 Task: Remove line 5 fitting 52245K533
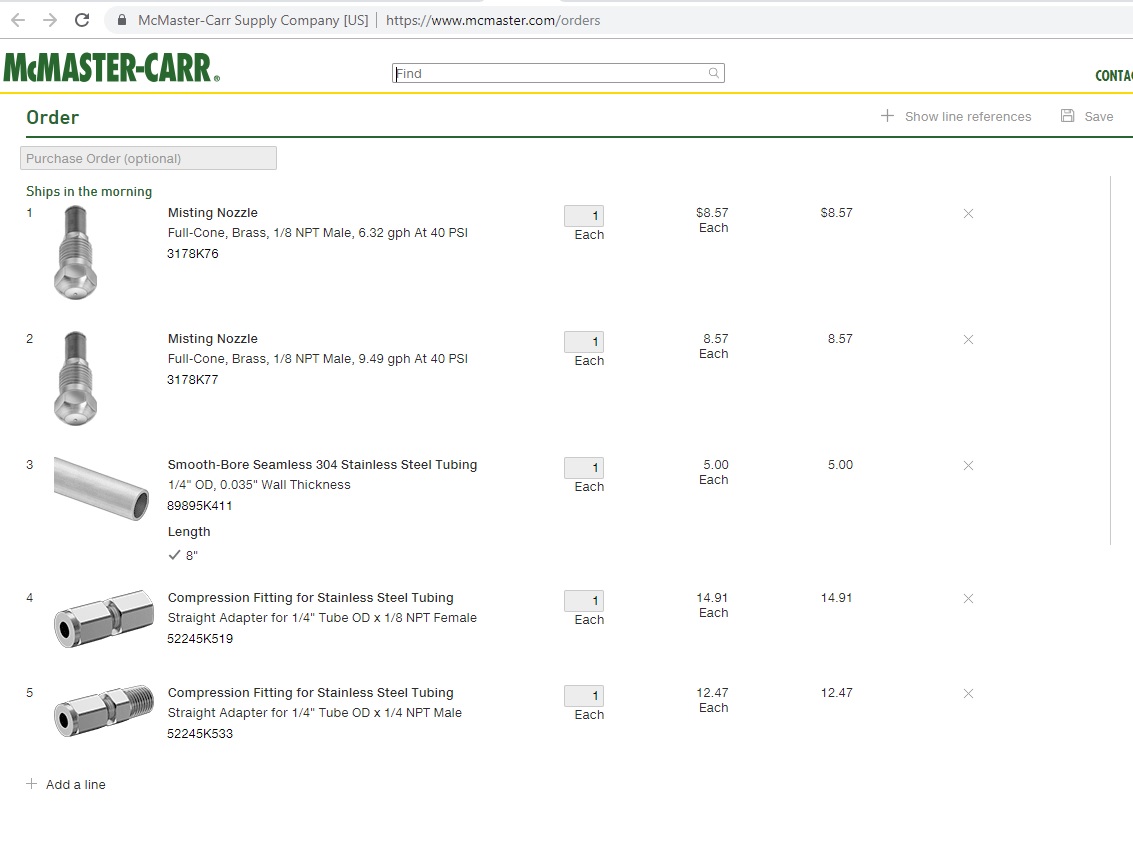(x=968, y=694)
